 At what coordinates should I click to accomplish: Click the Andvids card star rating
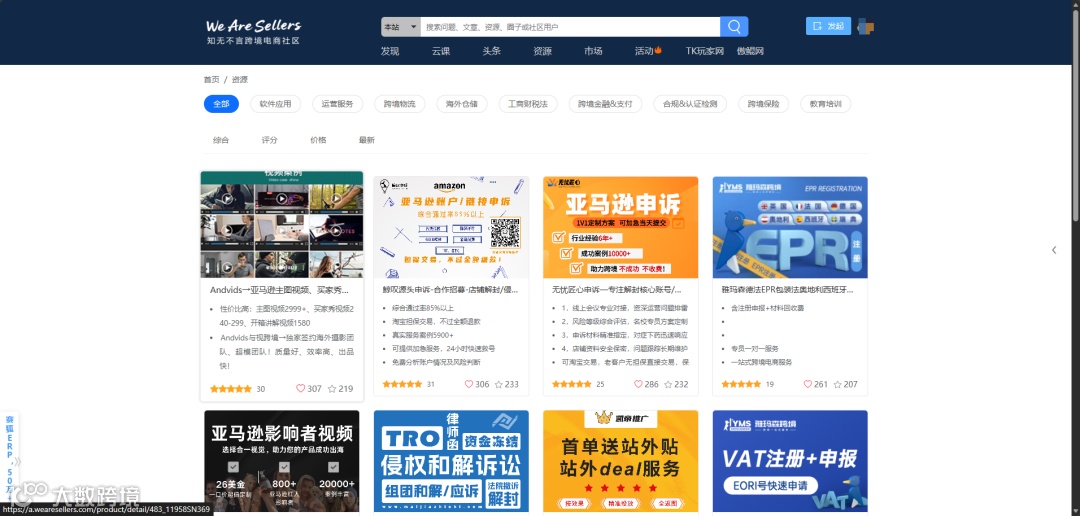click(231, 389)
